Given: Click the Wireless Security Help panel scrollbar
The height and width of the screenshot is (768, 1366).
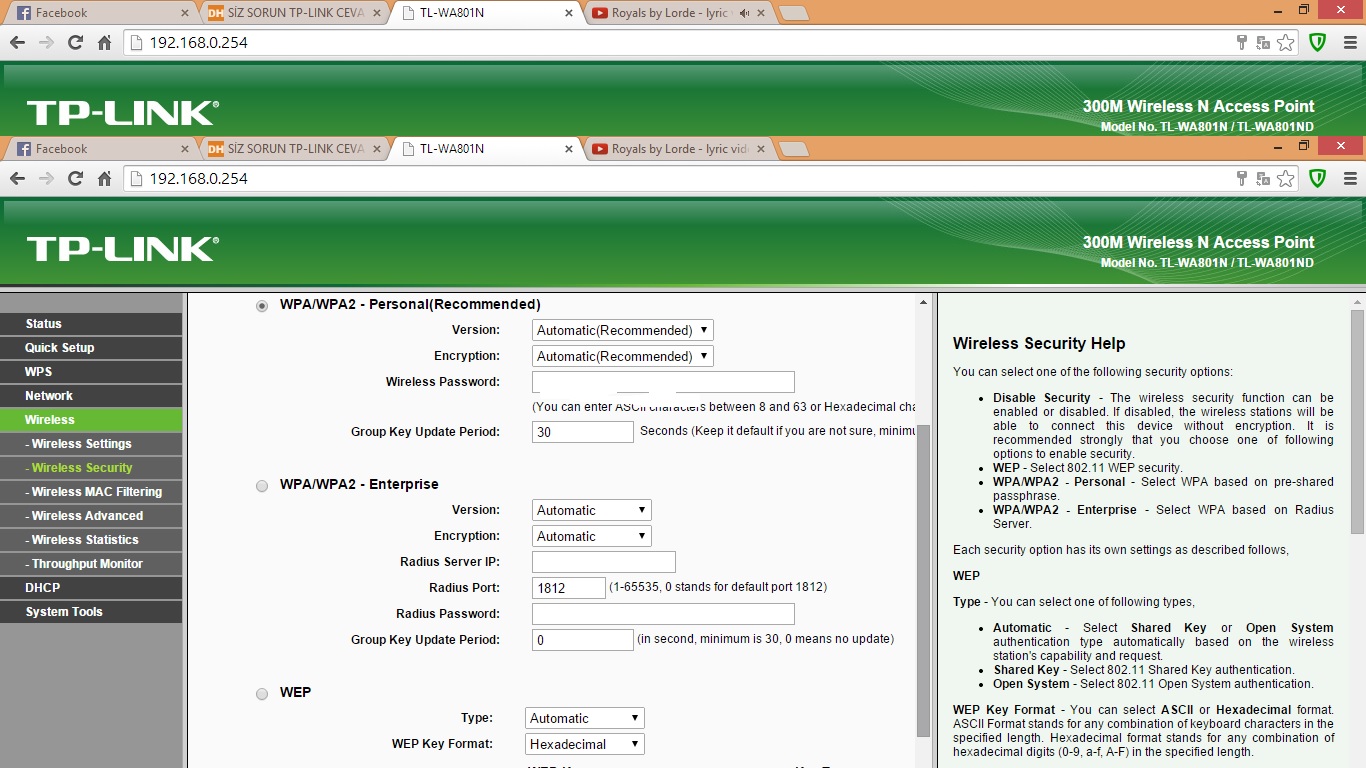Looking at the screenshot, I should pos(1357,420).
